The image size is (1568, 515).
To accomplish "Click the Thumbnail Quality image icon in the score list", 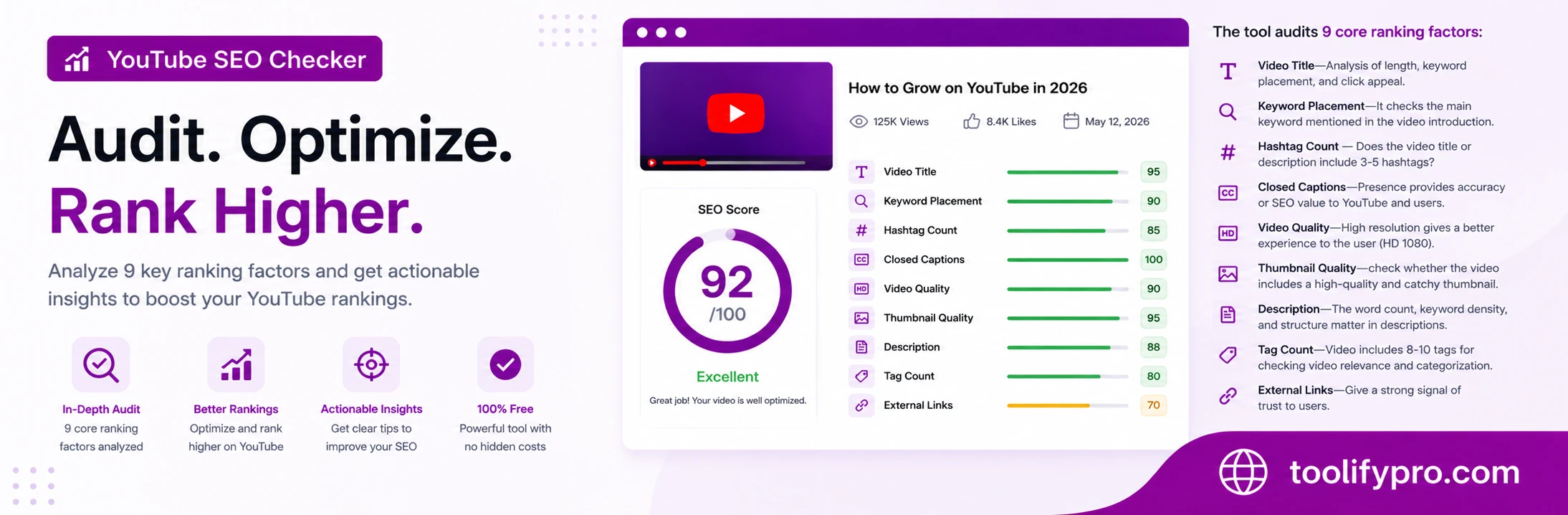I will click(861, 318).
